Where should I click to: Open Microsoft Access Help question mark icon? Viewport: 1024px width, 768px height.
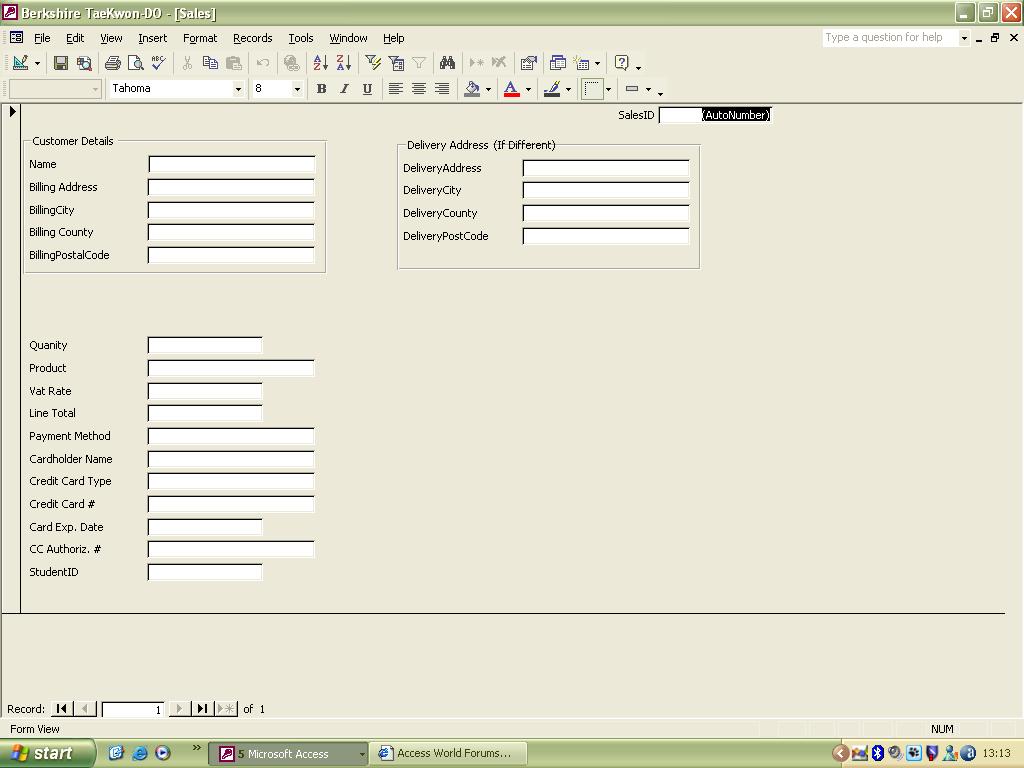point(622,63)
